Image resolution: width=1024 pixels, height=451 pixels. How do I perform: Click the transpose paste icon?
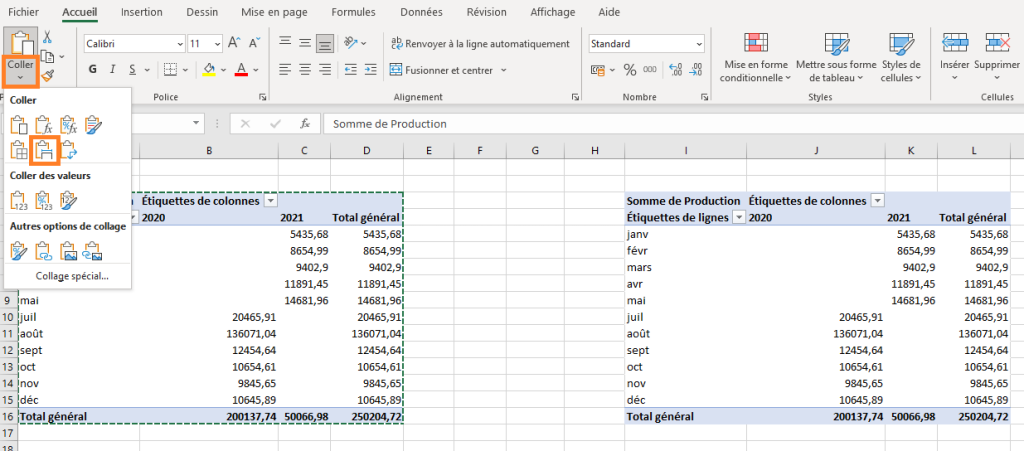tap(69, 149)
